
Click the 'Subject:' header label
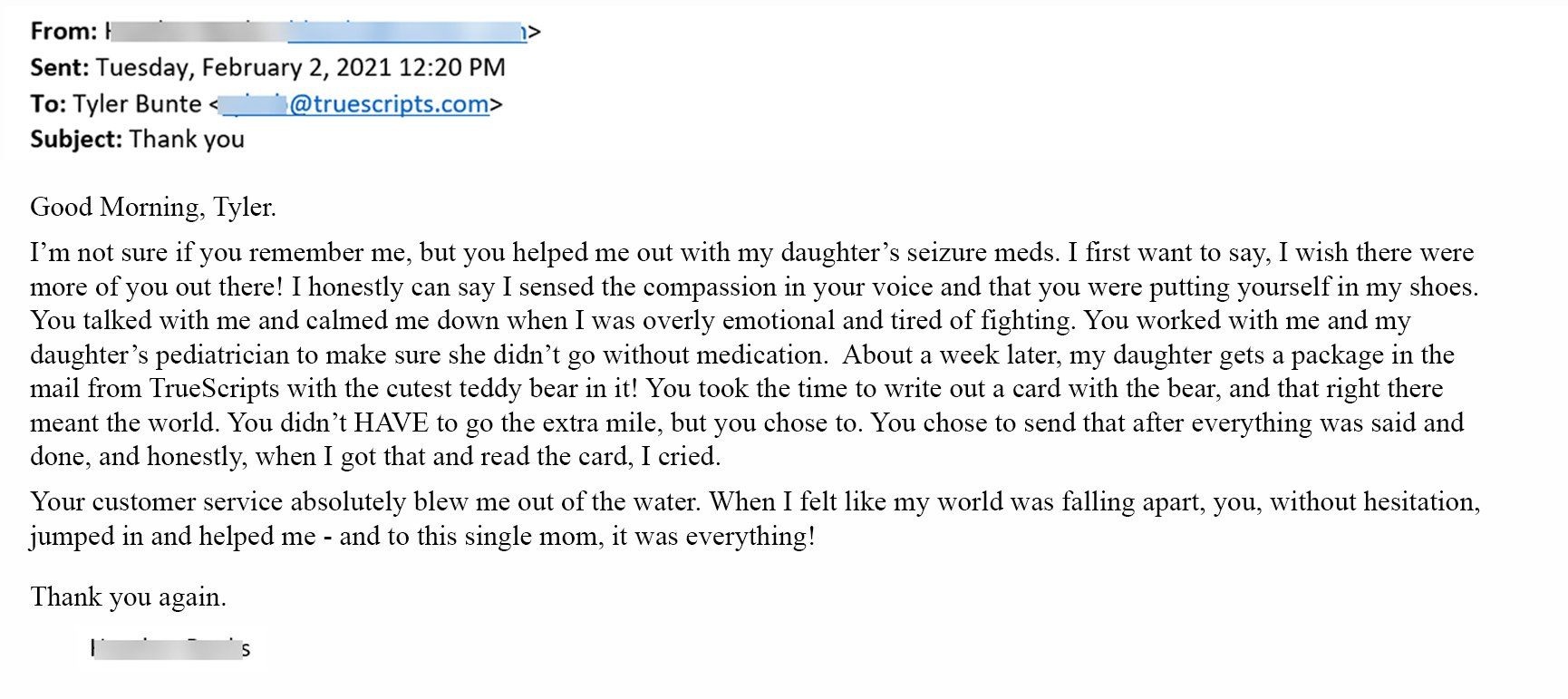tap(76, 140)
